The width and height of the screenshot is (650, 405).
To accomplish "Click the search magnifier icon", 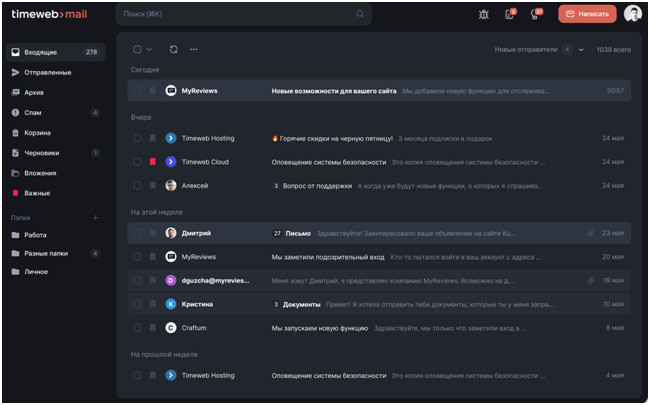I will [360, 14].
